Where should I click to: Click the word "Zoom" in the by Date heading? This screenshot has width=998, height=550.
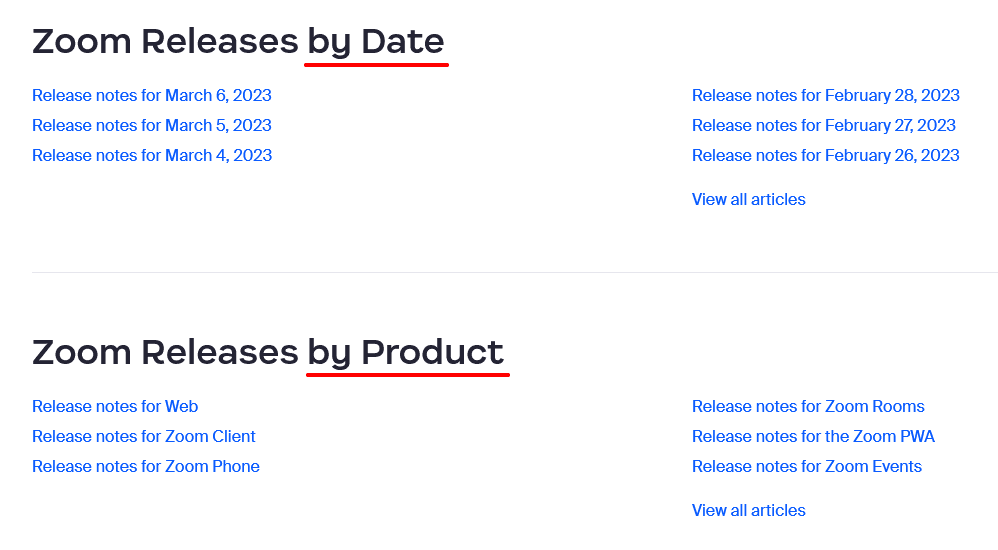click(x=82, y=42)
